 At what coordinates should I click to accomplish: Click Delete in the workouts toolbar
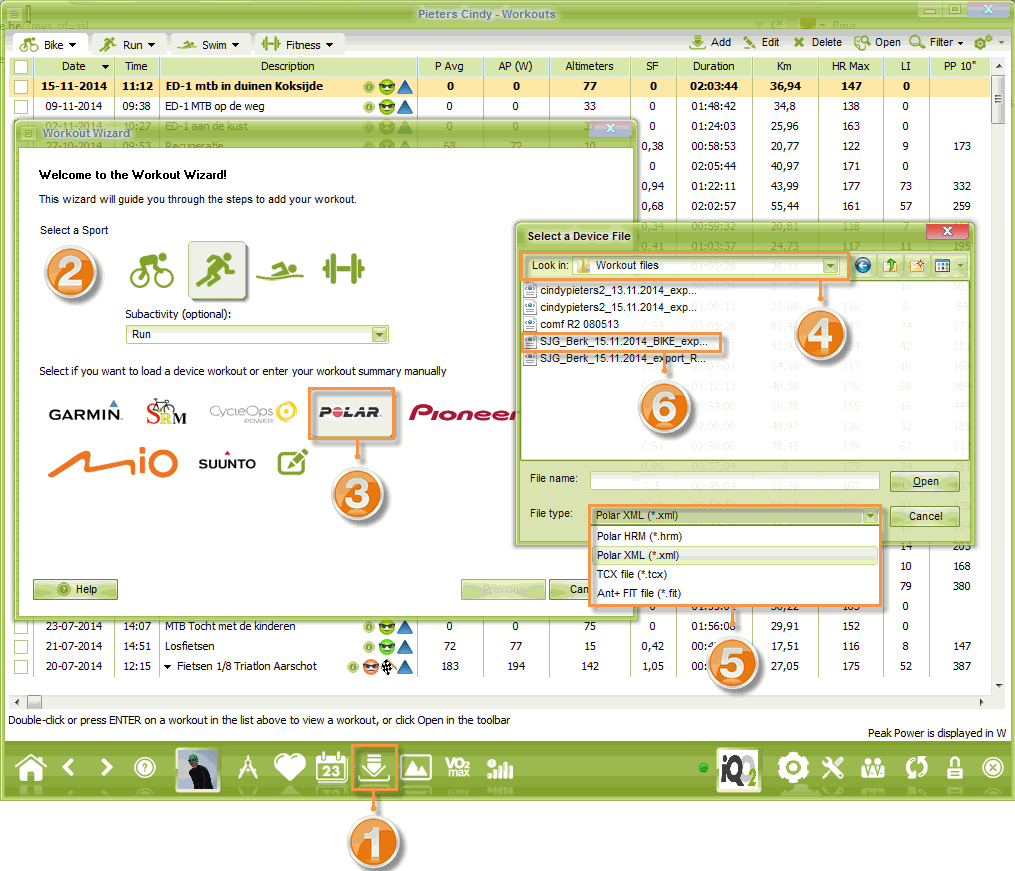[818, 42]
